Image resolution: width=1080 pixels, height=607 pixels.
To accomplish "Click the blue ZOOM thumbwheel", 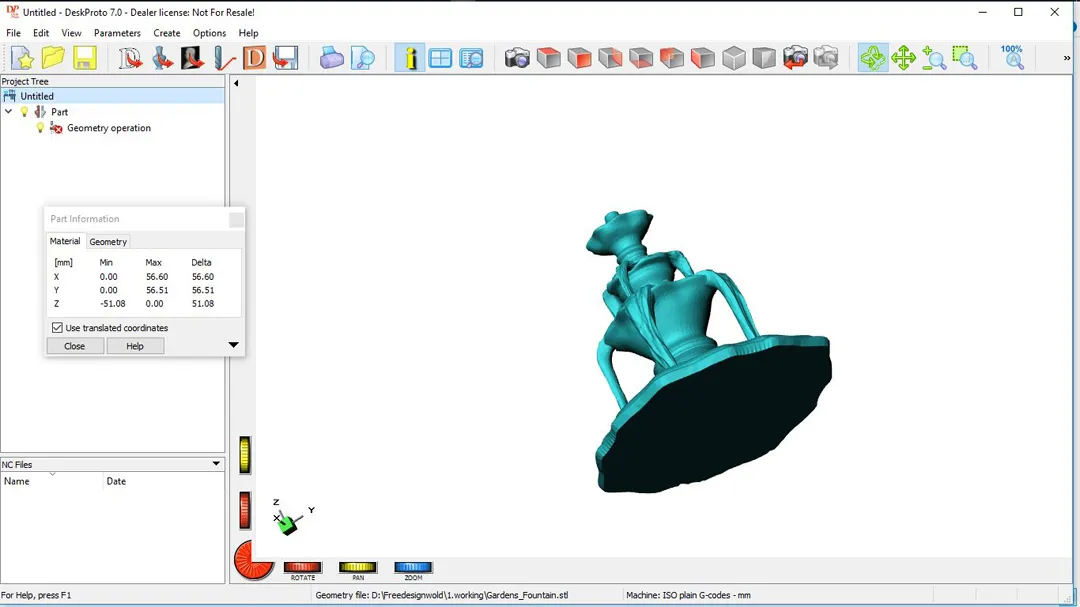I will tap(413, 567).
